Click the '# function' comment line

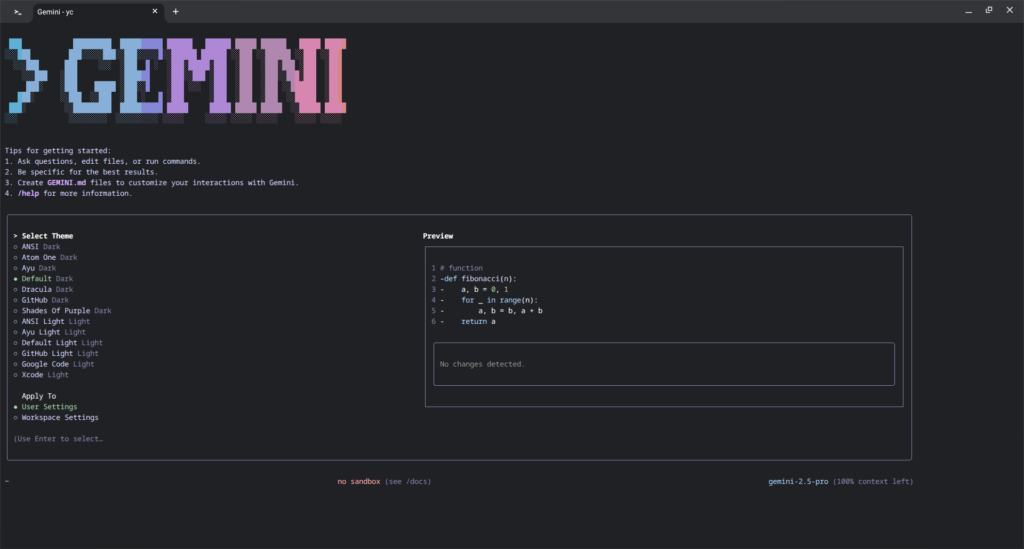461,268
